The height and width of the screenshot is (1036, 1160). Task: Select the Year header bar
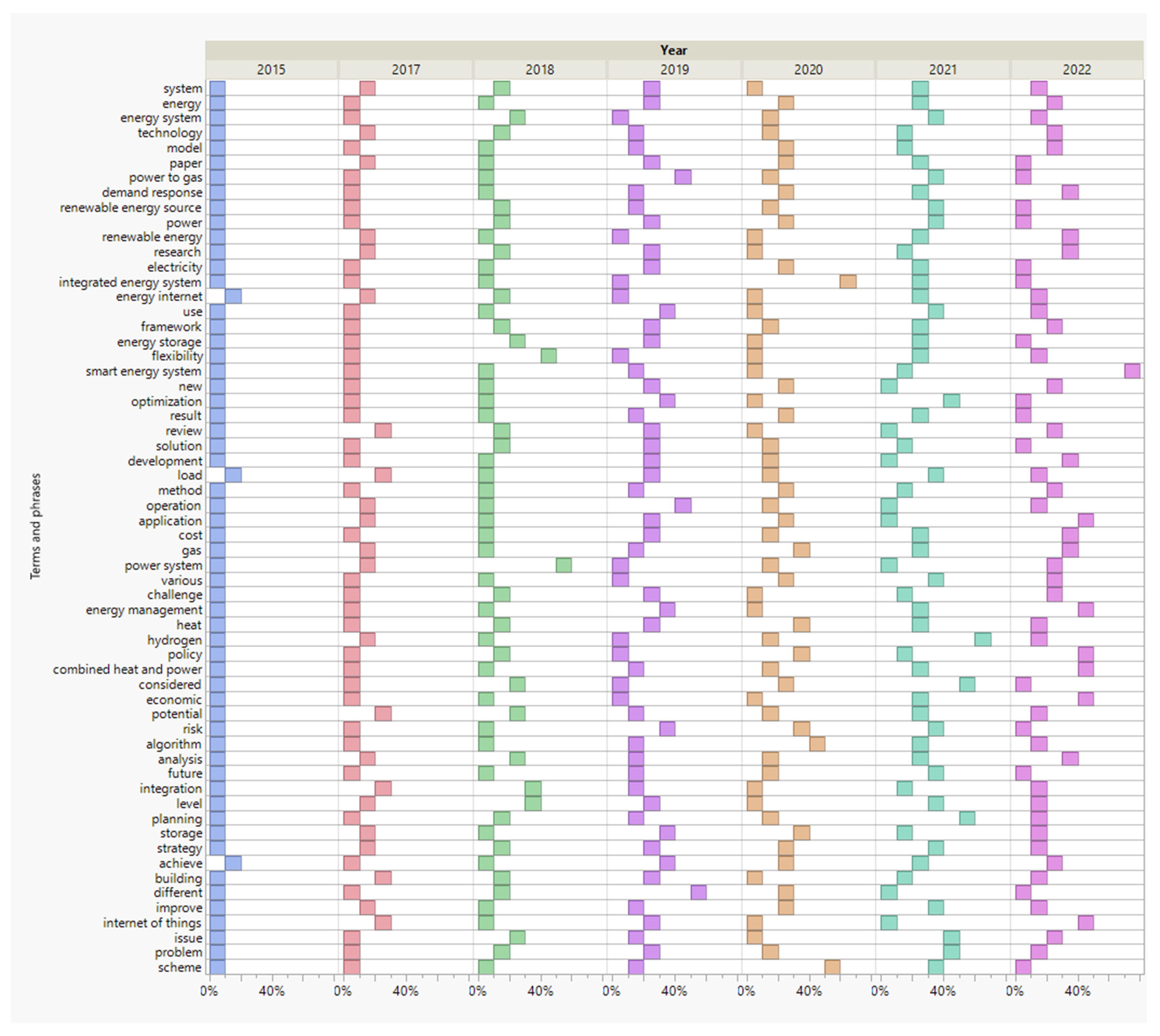(674, 50)
